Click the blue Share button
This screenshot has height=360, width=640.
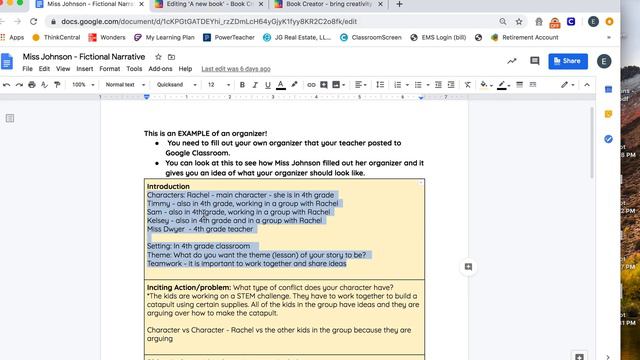point(568,61)
